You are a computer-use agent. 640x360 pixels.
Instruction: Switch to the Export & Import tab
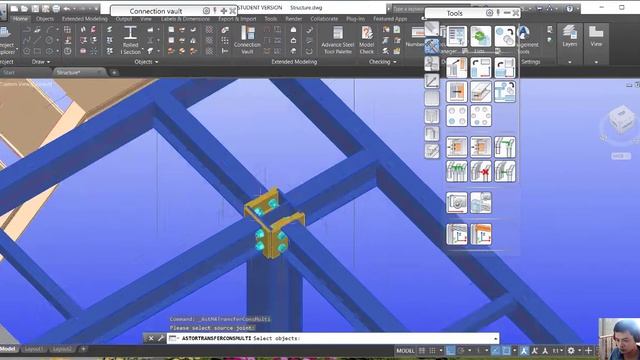click(237, 19)
